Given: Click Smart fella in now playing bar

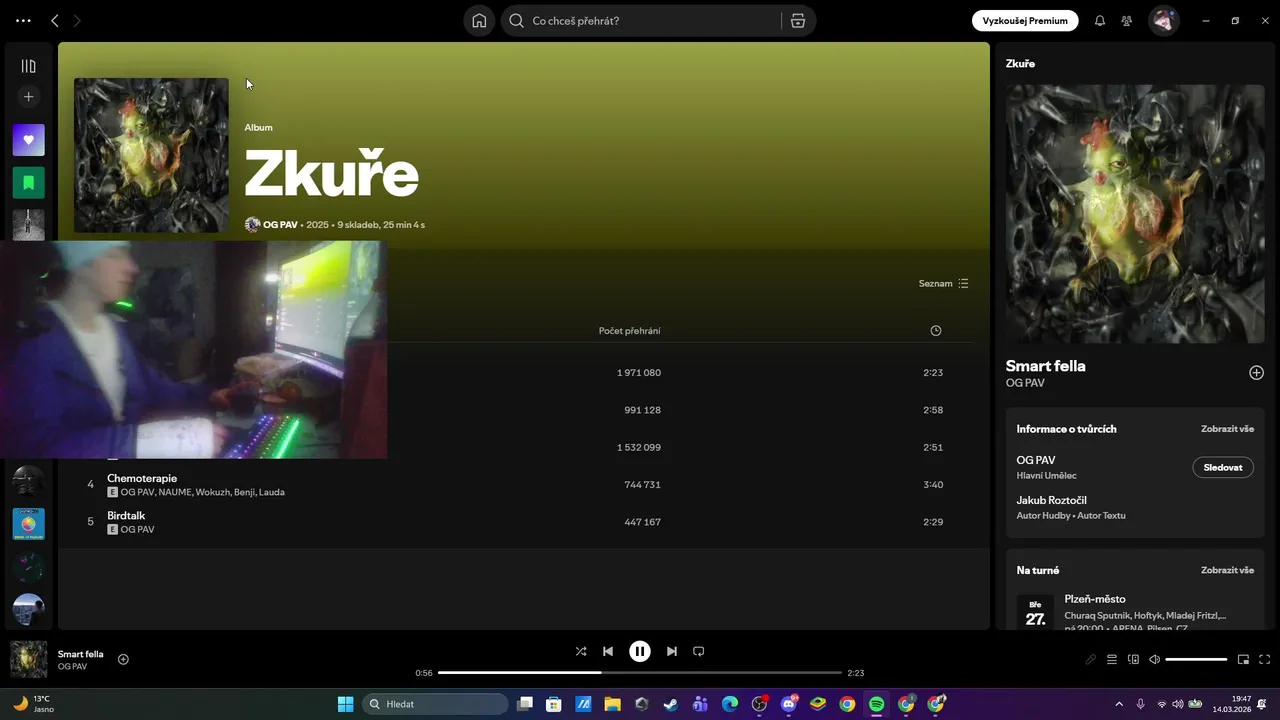Looking at the screenshot, I should click(x=80, y=654).
